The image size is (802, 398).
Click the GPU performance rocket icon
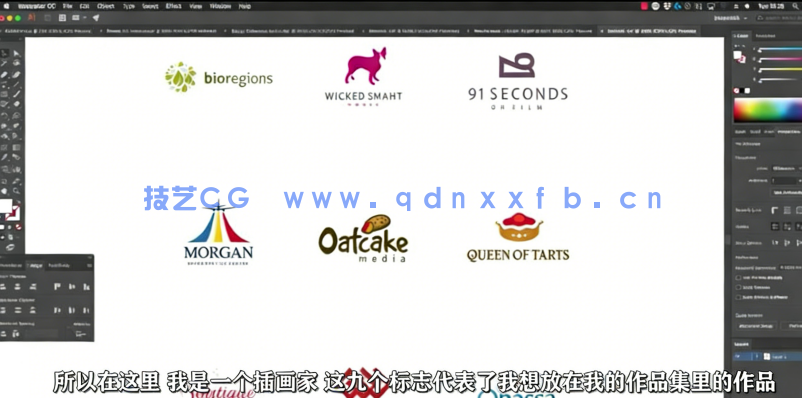(x=96, y=17)
